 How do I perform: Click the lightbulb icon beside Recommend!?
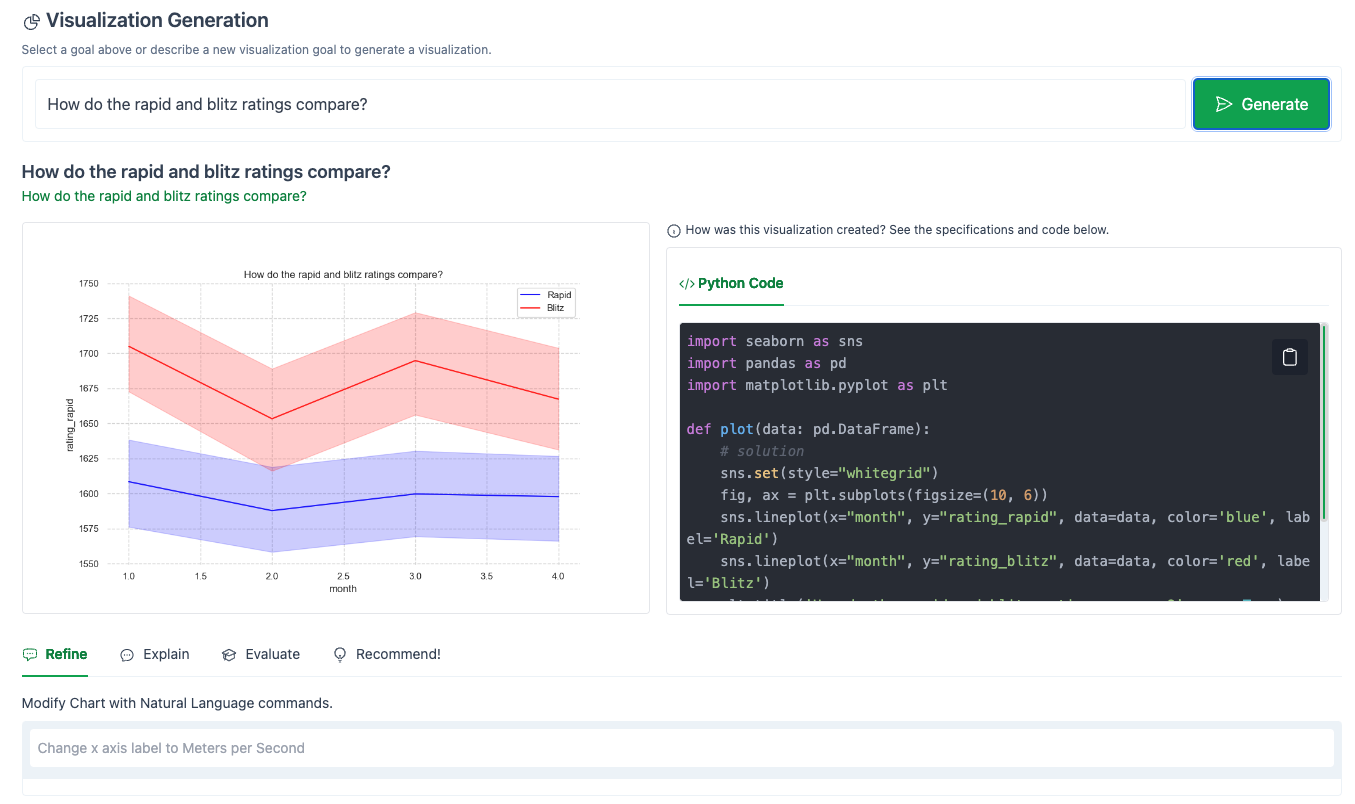340,653
